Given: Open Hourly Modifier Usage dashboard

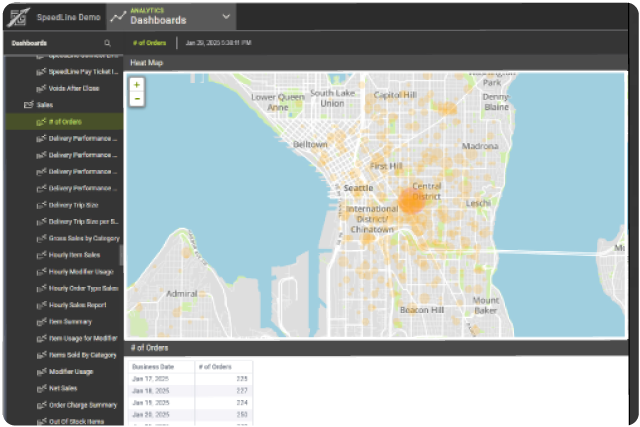Looking at the screenshot, I should point(81,271).
